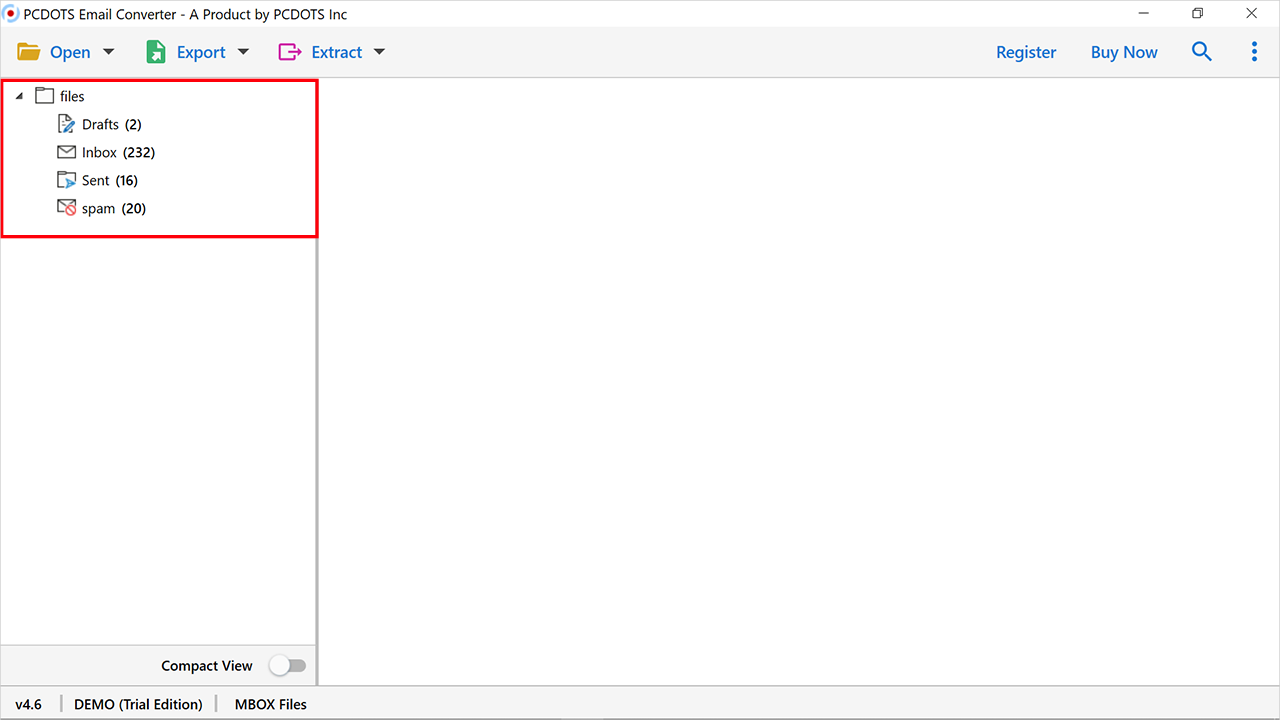Expand the Export dropdown arrow

point(244,52)
